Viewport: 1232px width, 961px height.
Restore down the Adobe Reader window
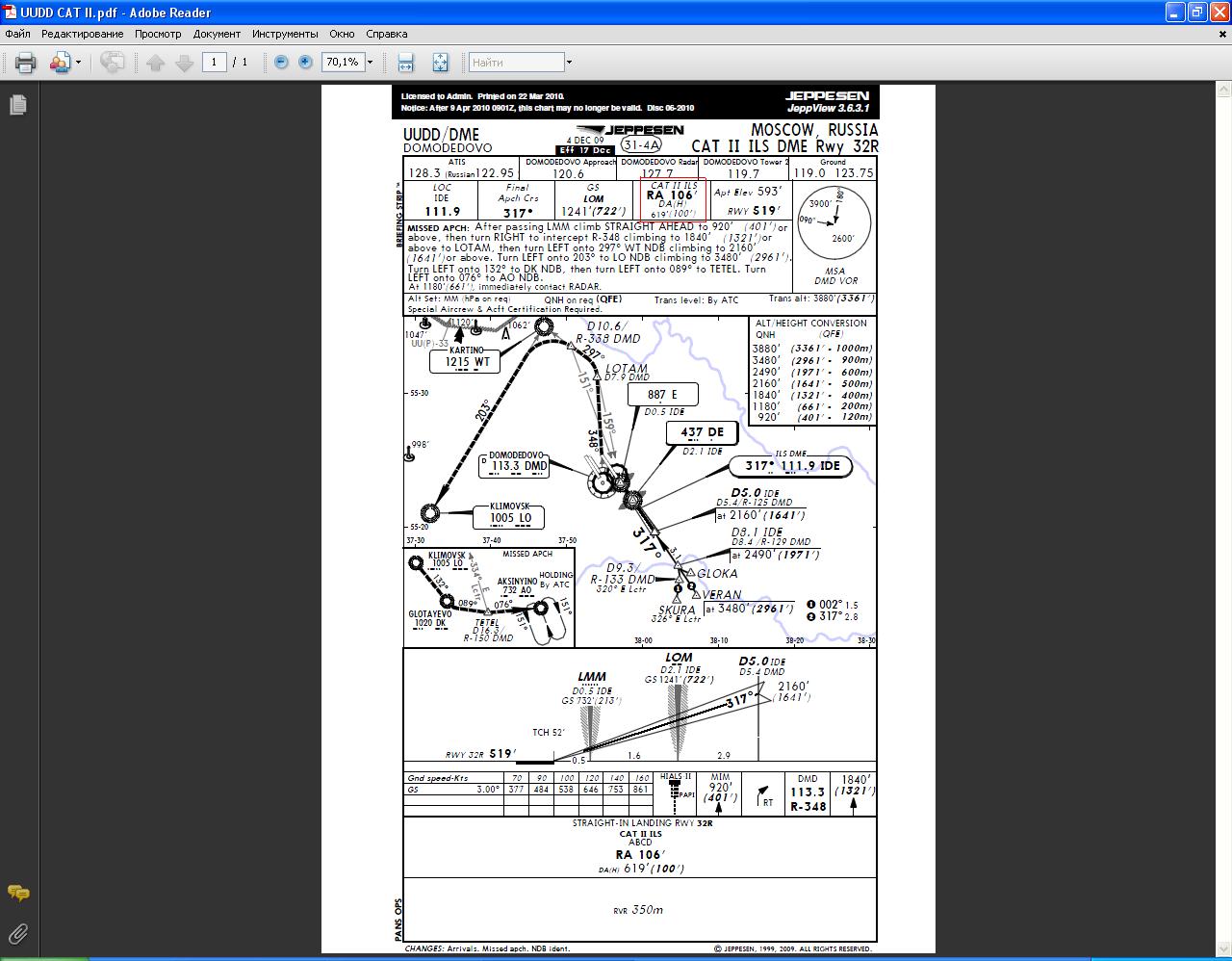click(1196, 12)
